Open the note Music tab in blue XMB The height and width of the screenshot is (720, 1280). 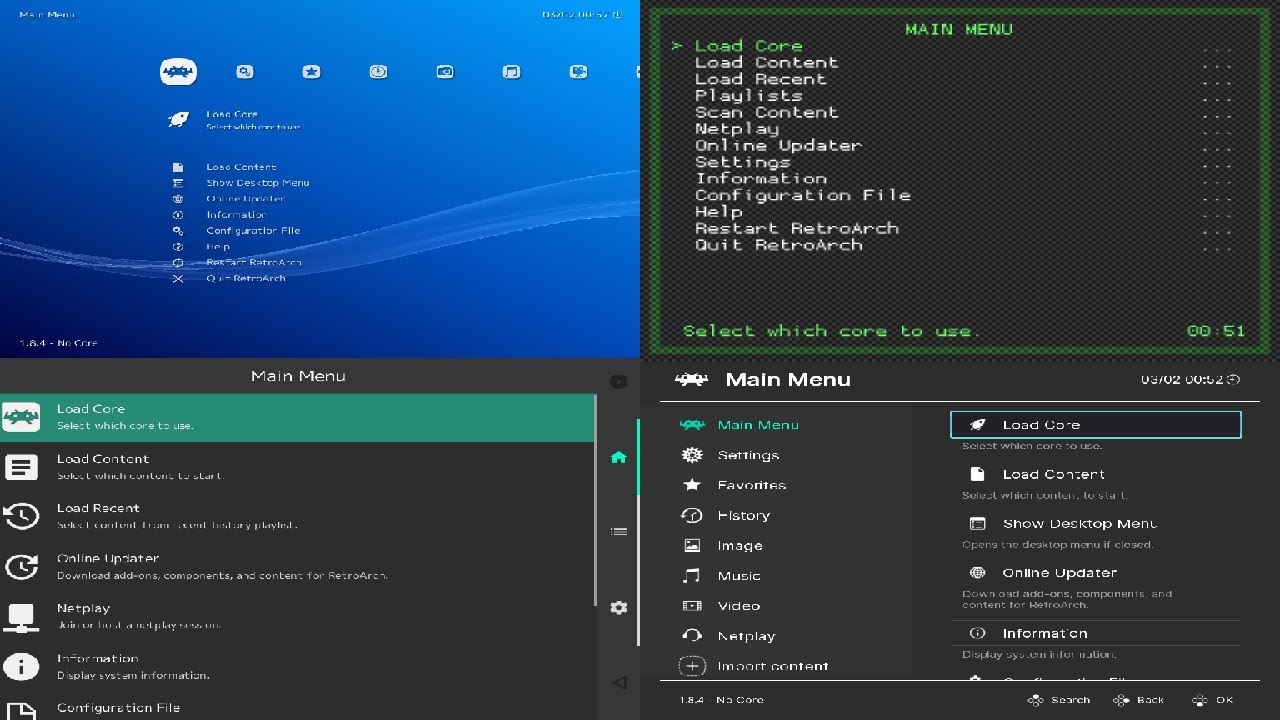click(511, 72)
